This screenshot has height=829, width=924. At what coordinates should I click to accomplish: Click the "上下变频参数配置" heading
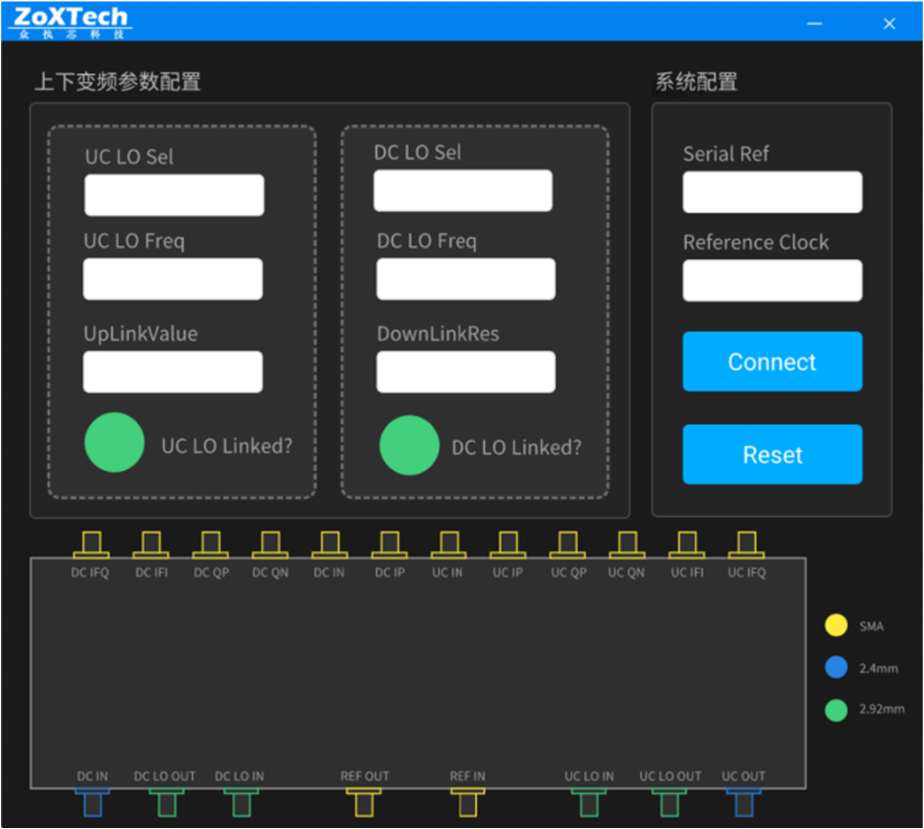click(x=118, y=81)
